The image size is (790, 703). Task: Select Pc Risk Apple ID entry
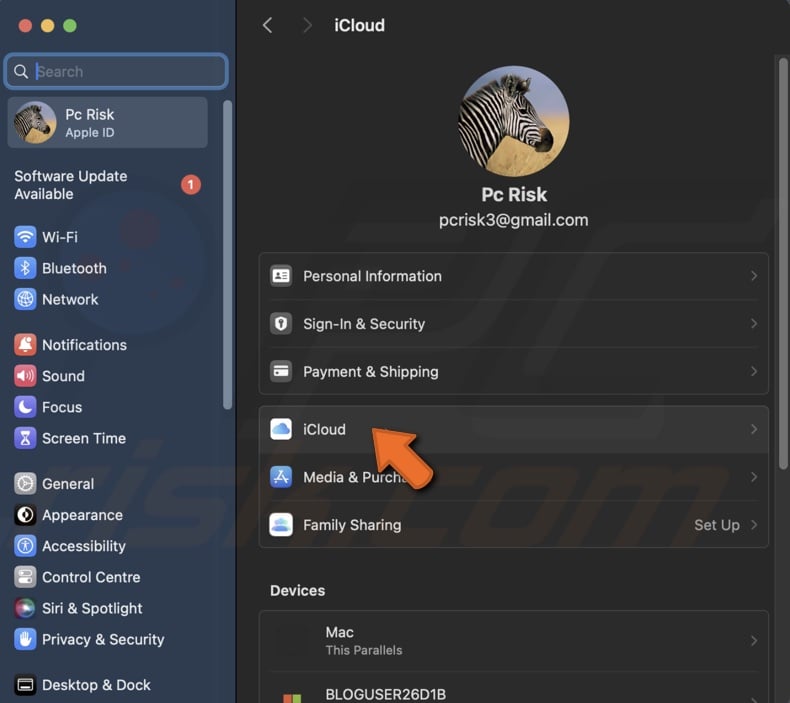coord(107,122)
